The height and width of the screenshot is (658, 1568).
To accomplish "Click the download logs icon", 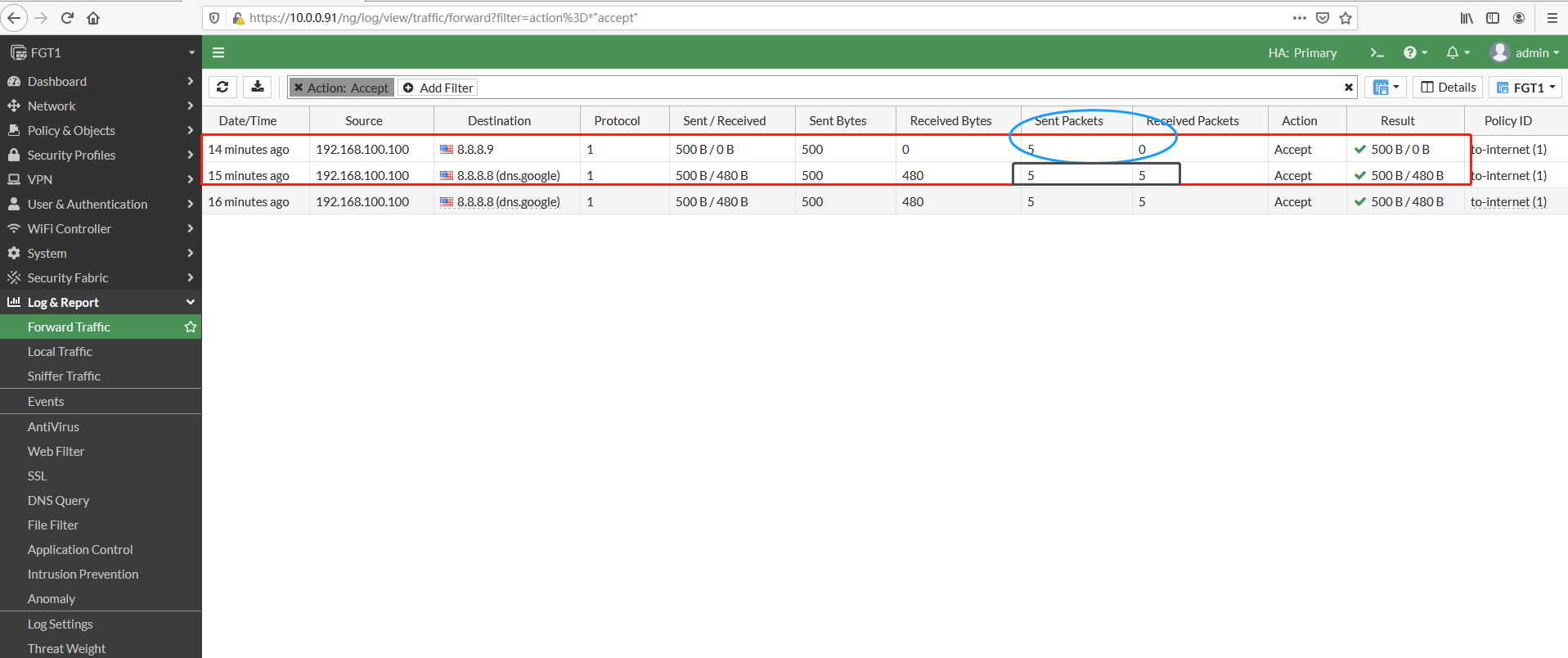I will coord(258,87).
